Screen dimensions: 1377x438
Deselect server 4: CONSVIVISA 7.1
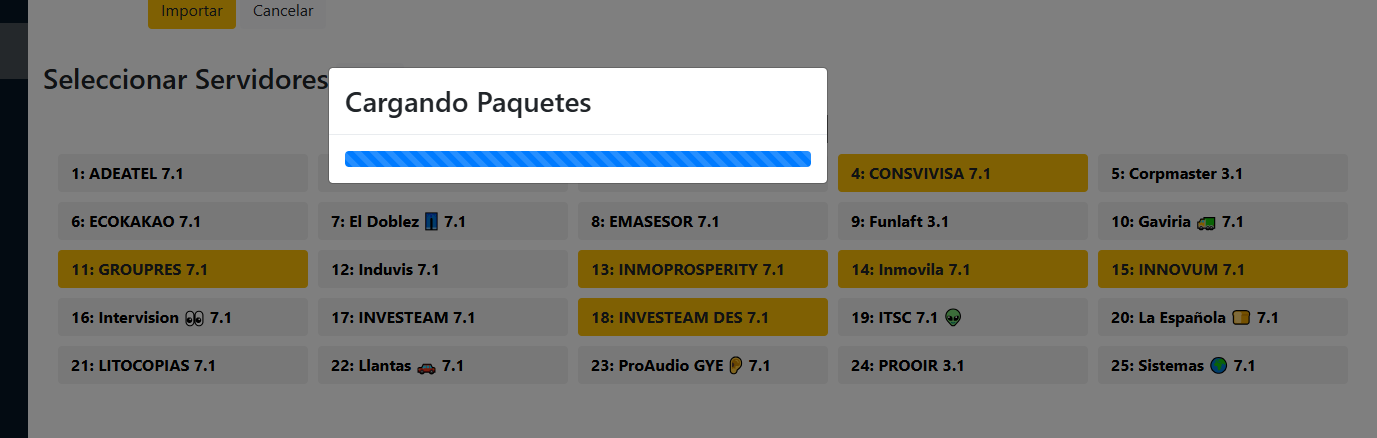[962, 173]
